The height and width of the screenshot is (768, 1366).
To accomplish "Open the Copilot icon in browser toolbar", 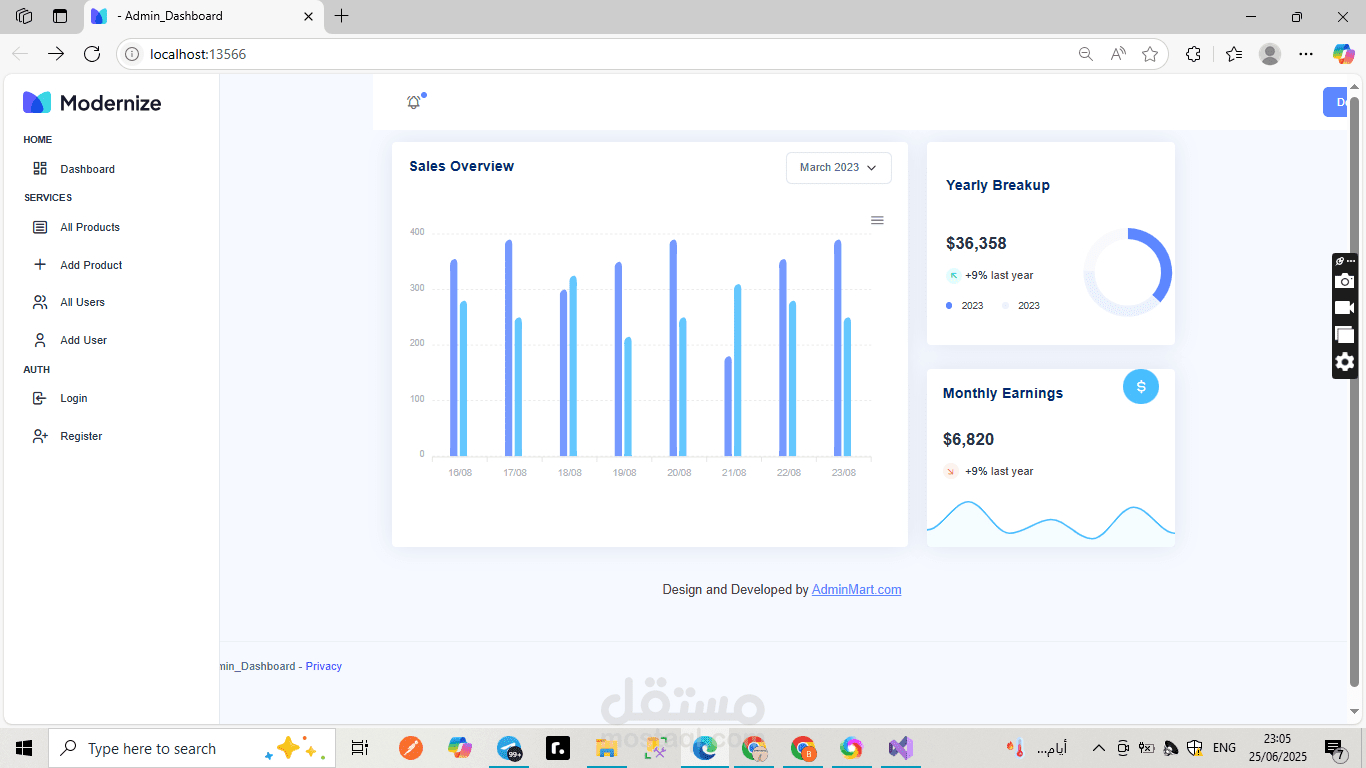I will click(x=1343, y=54).
